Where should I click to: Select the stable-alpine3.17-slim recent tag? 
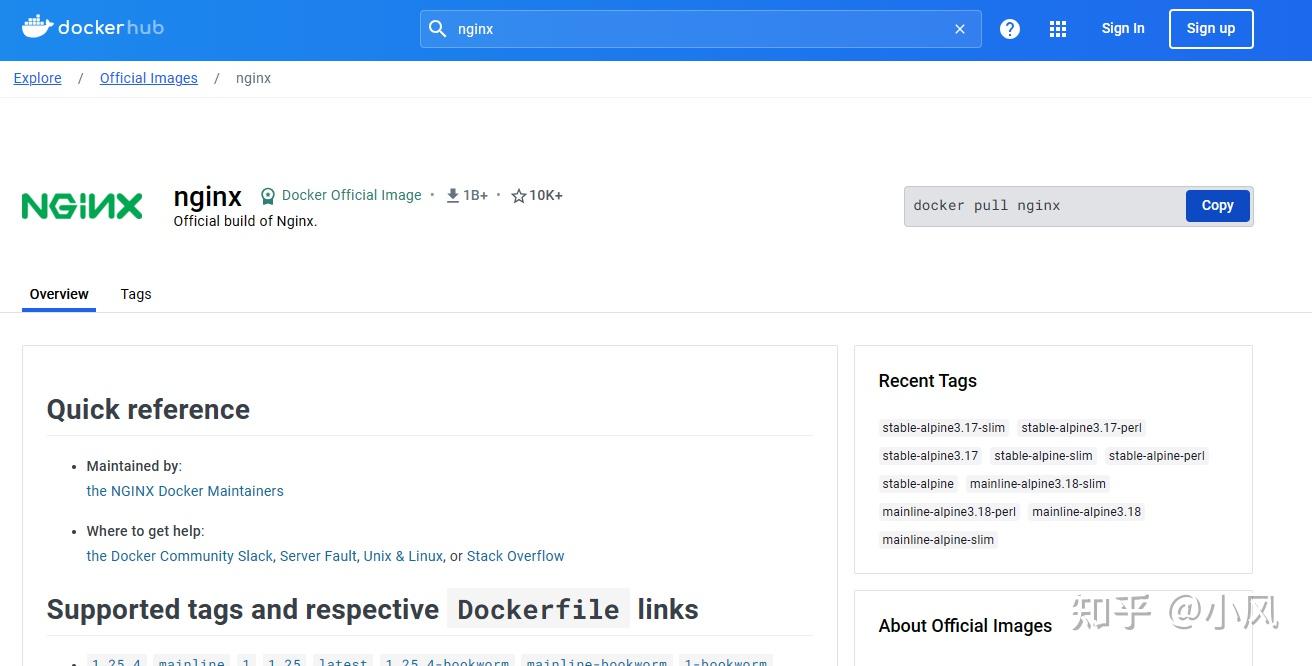point(942,427)
